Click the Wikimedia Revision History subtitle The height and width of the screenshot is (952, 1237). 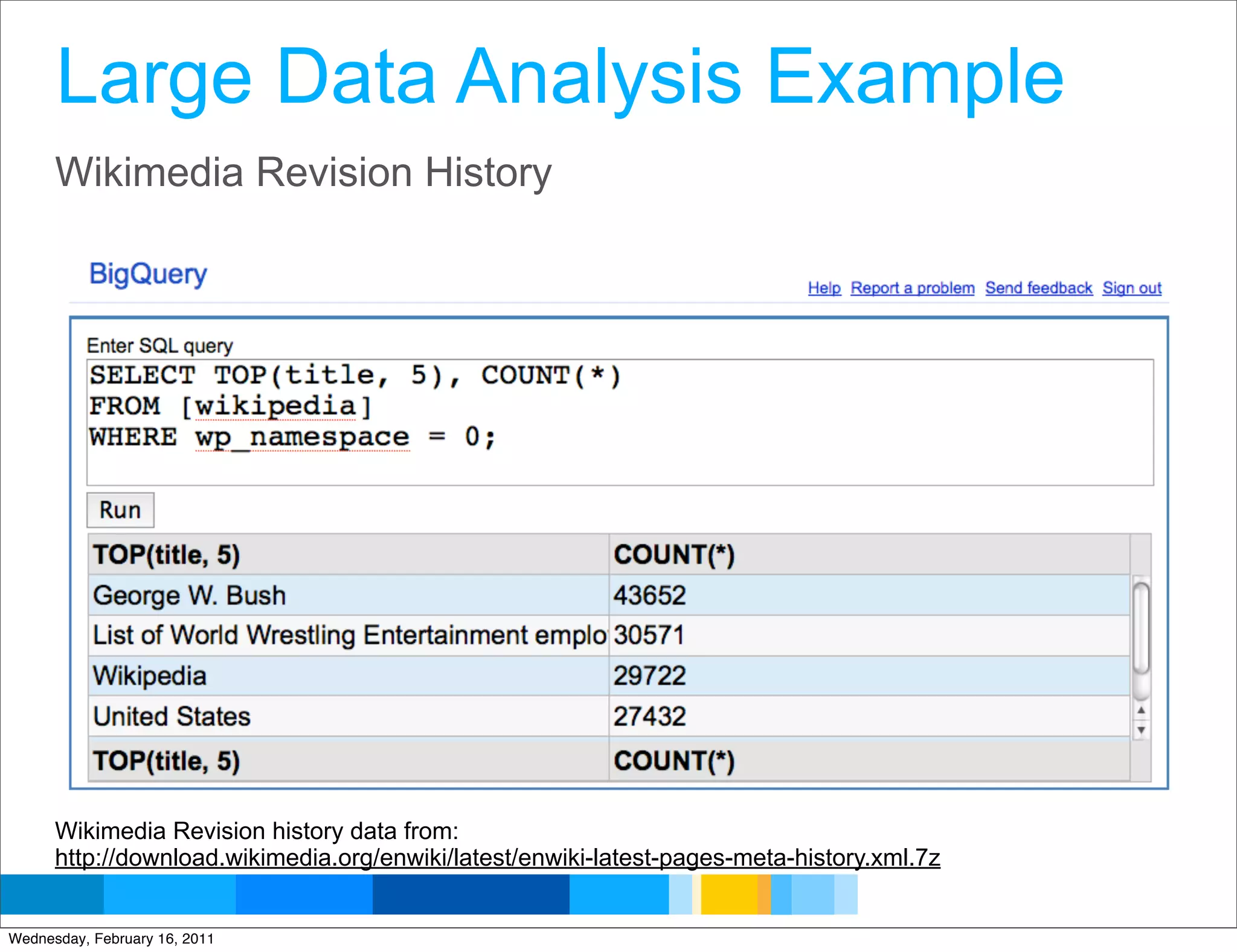tap(303, 173)
